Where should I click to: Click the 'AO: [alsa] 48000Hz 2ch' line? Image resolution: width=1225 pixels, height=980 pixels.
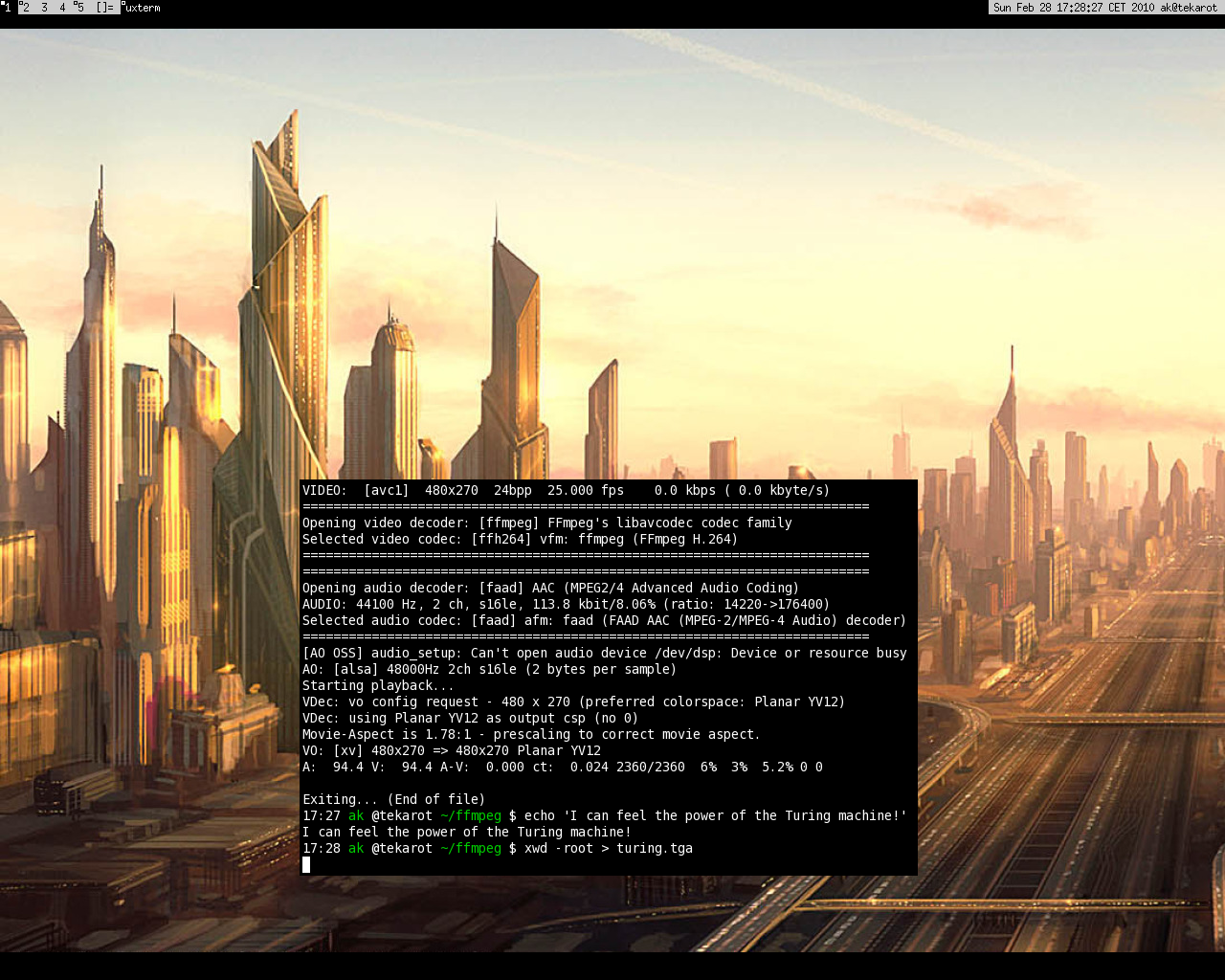tap(490, 669)
